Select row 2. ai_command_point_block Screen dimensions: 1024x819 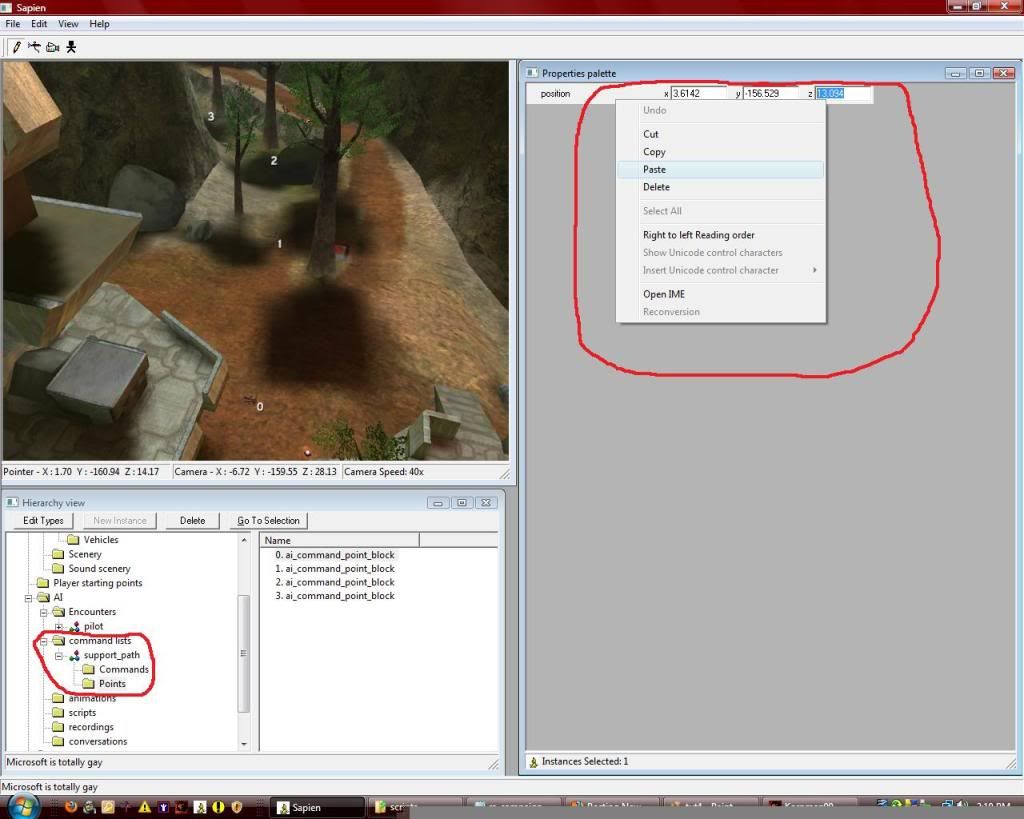pyautogui.click(x=334, y=582)
